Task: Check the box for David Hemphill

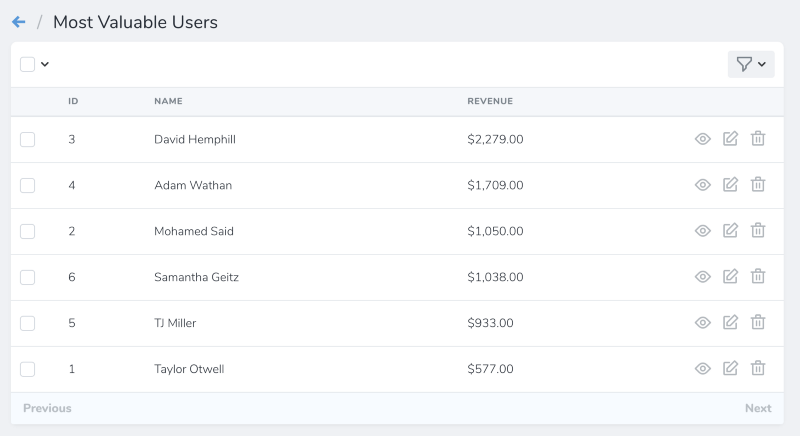Action: (27, 139)
